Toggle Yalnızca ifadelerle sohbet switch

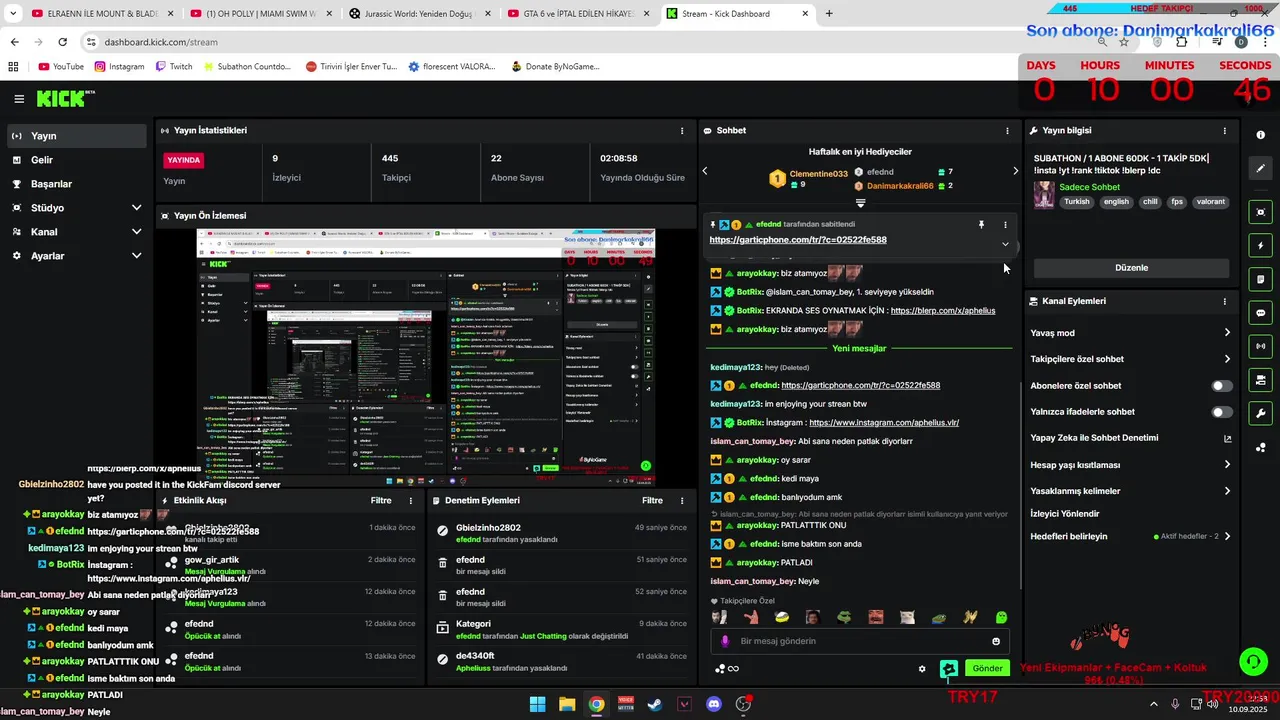point(1222,412)
